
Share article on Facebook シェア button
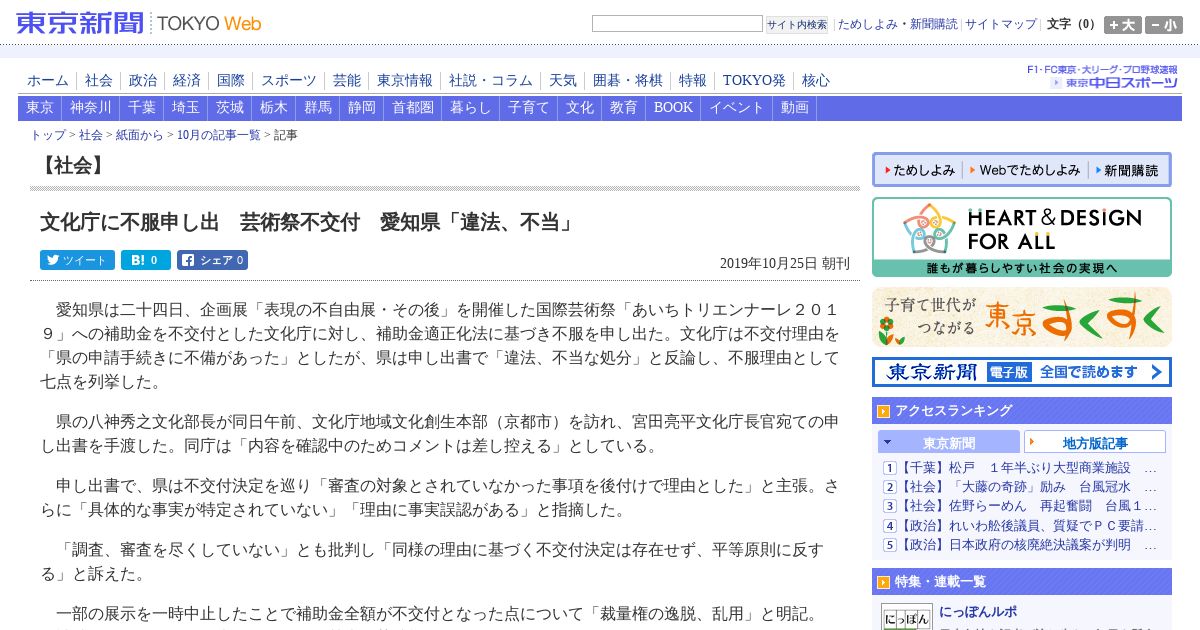tap(212, 260)
